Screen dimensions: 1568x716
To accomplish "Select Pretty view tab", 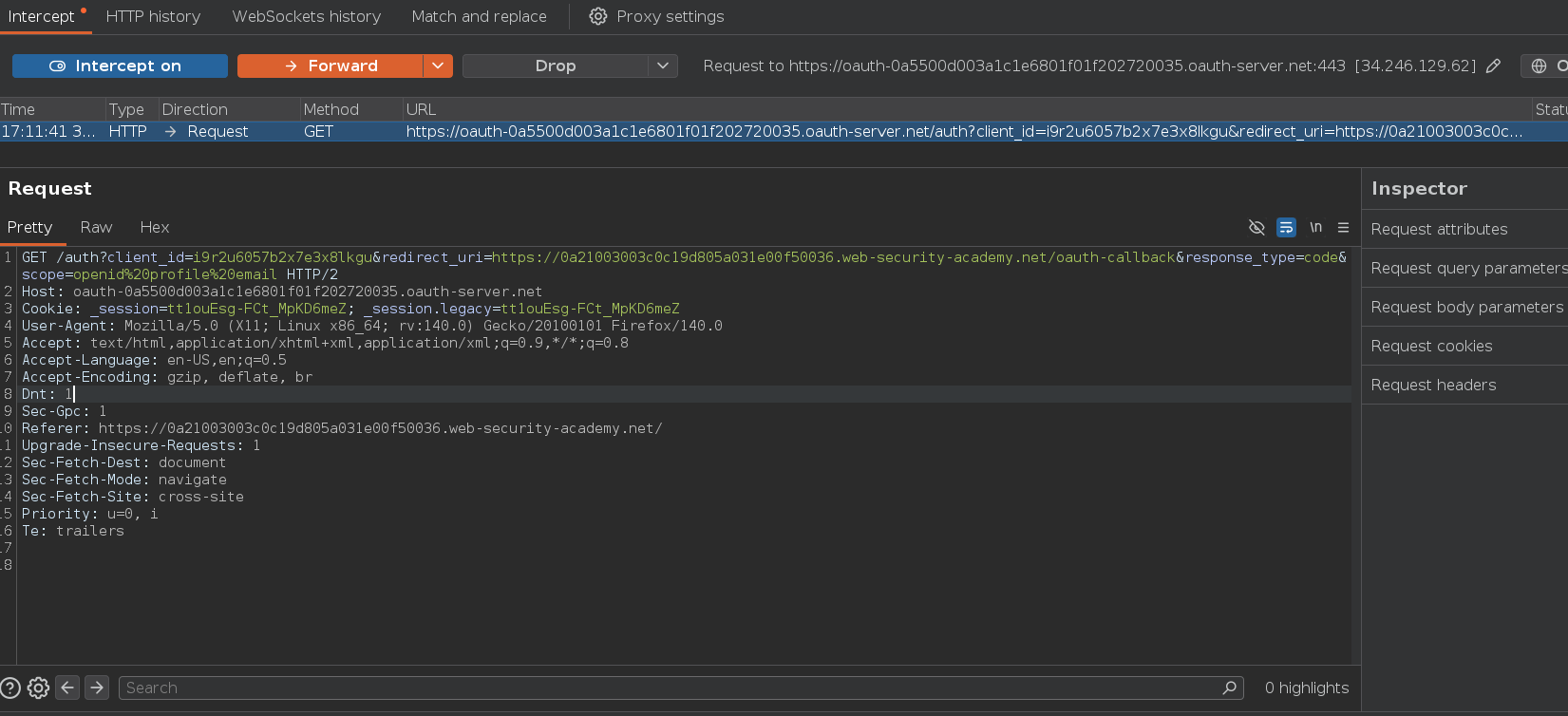I will (x=29, y=227).
